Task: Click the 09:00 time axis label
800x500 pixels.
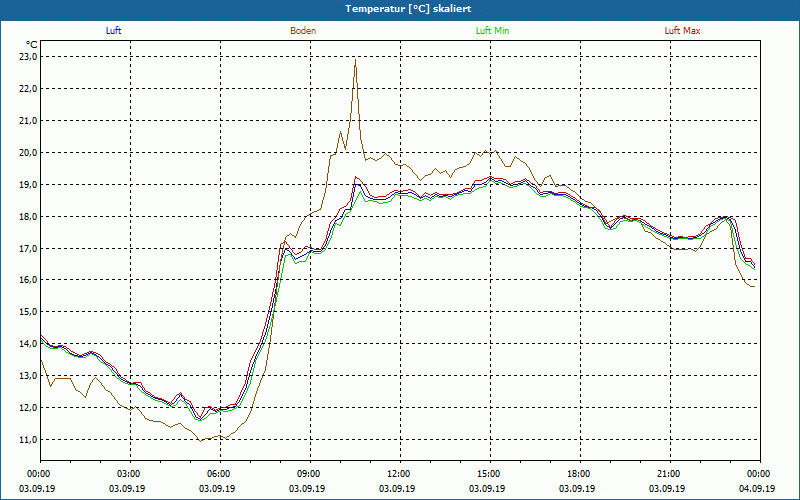Action: [310, 474]
